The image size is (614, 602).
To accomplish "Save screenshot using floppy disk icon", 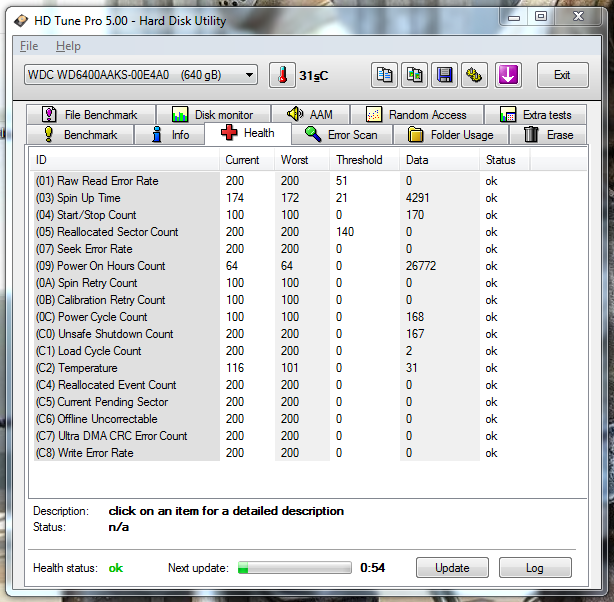I will coord(444,75).
